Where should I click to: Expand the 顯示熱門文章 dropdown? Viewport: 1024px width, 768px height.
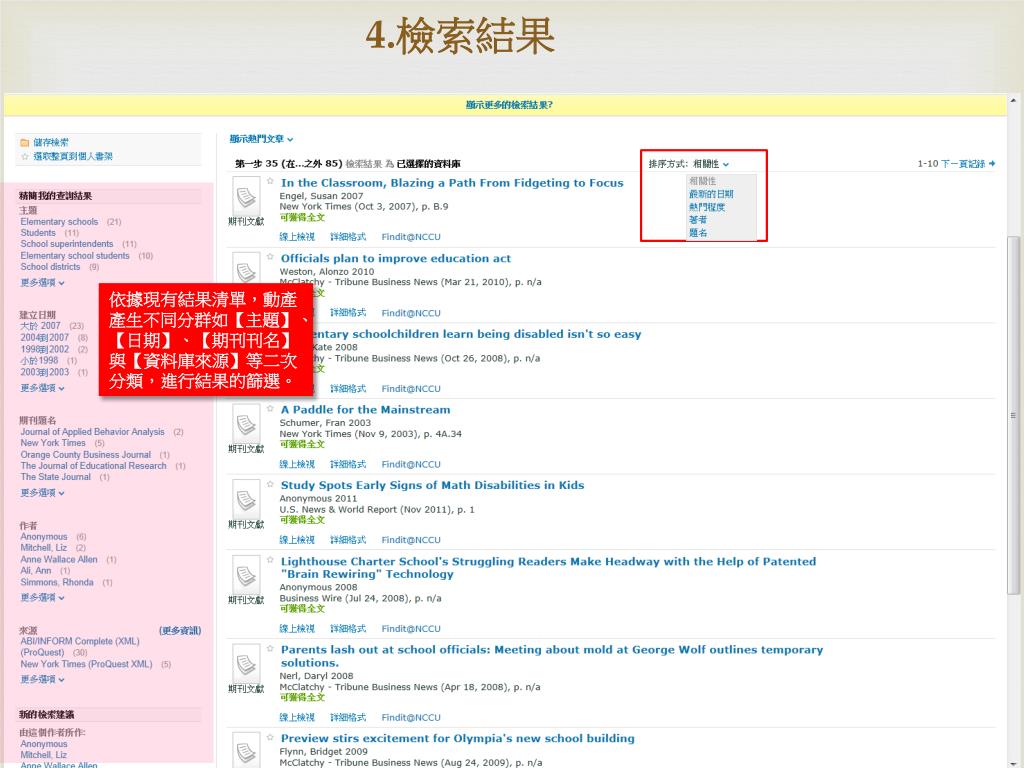pyautogui.click(x=261, y=139)
